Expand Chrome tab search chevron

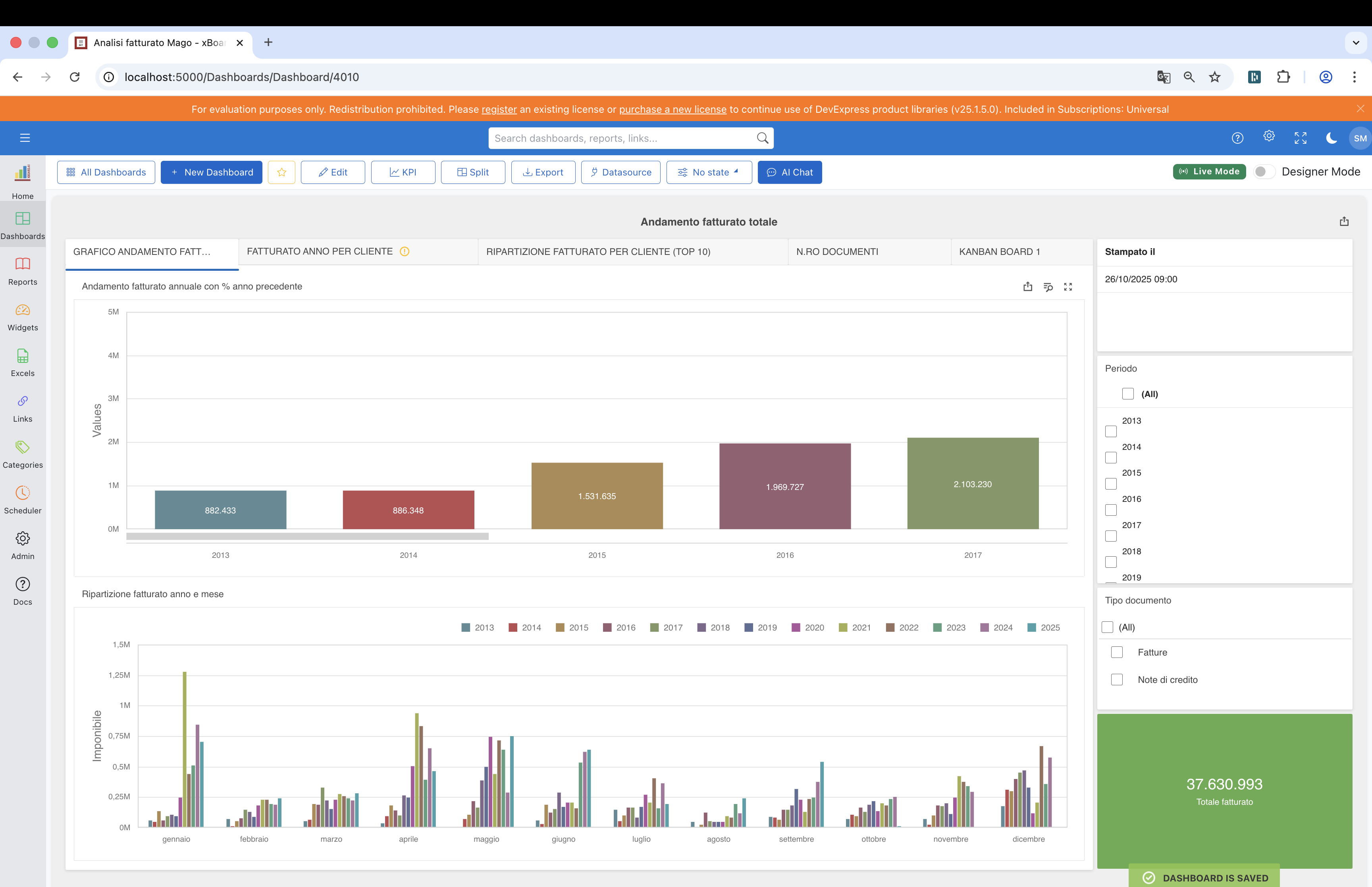(1356, 42)
